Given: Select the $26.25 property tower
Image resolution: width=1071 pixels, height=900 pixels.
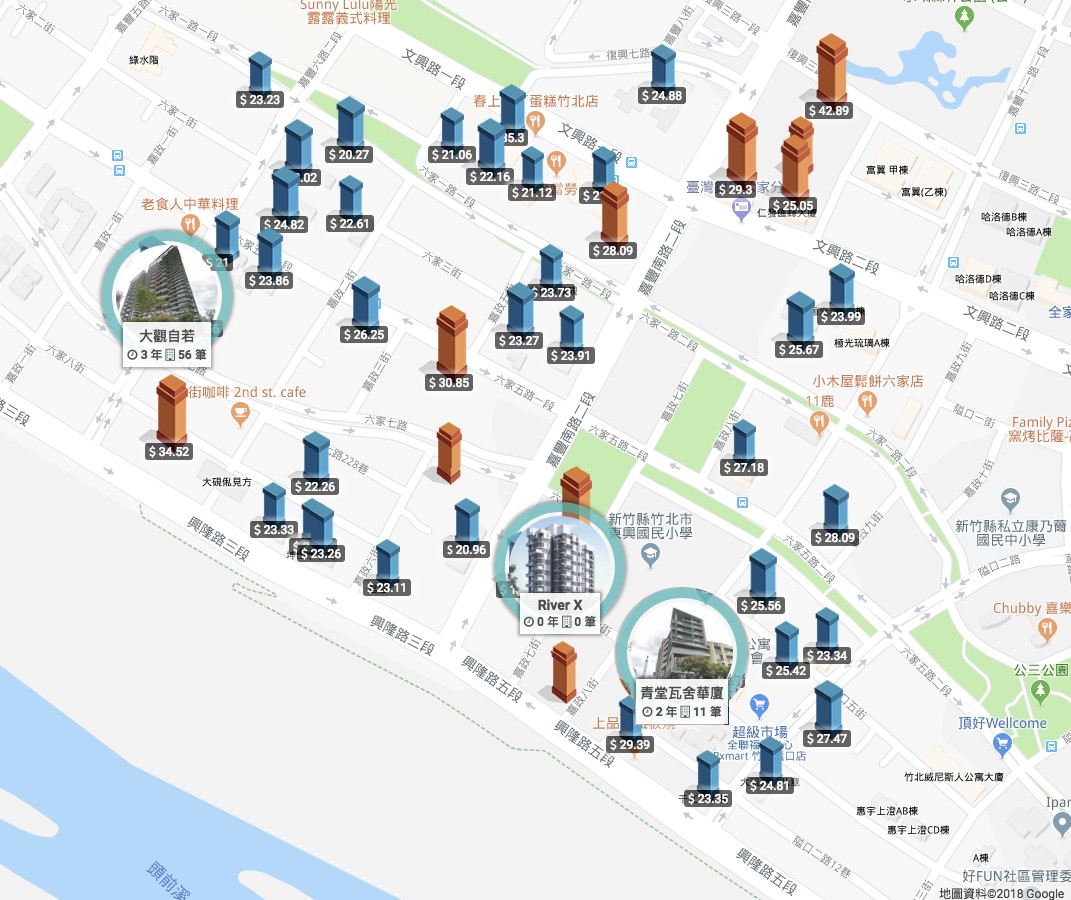Looking at the screenshot, I should tap(365, 310).
